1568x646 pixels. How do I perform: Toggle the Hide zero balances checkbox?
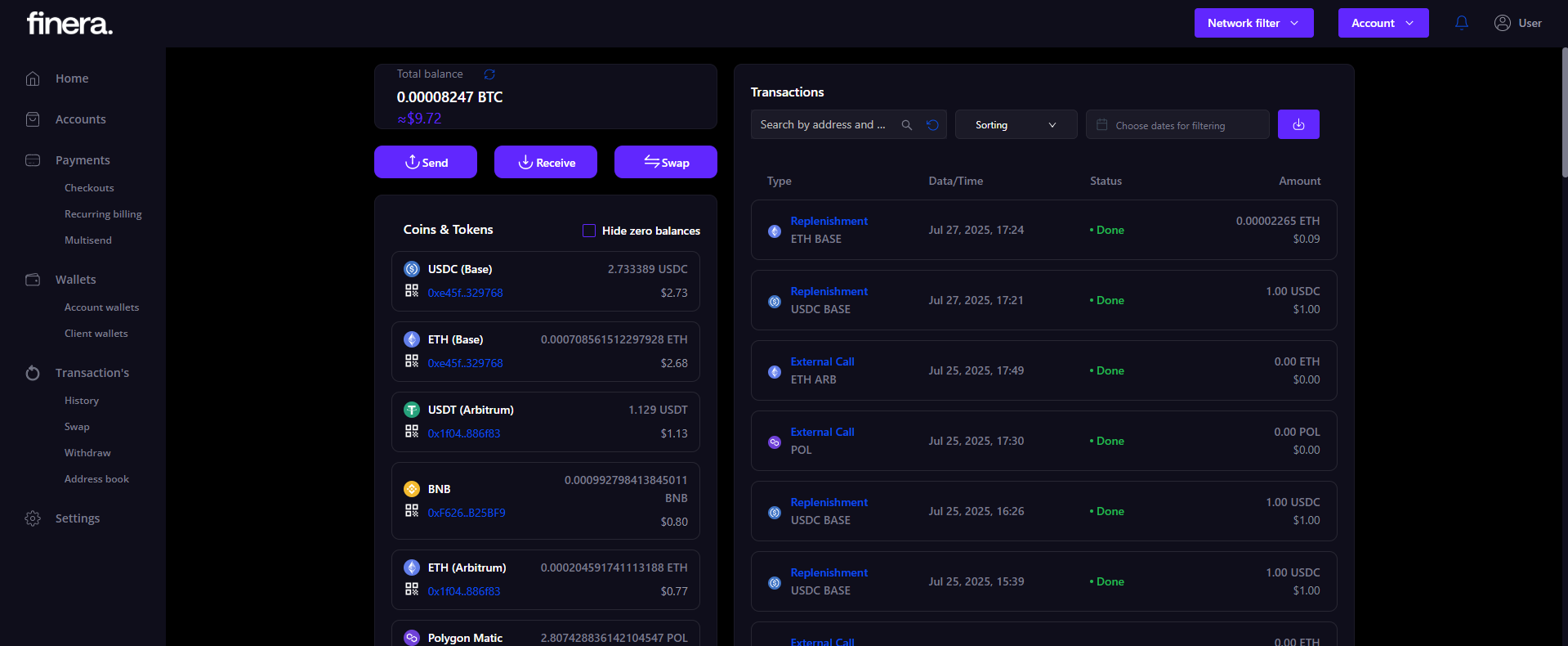coord(589,231)
